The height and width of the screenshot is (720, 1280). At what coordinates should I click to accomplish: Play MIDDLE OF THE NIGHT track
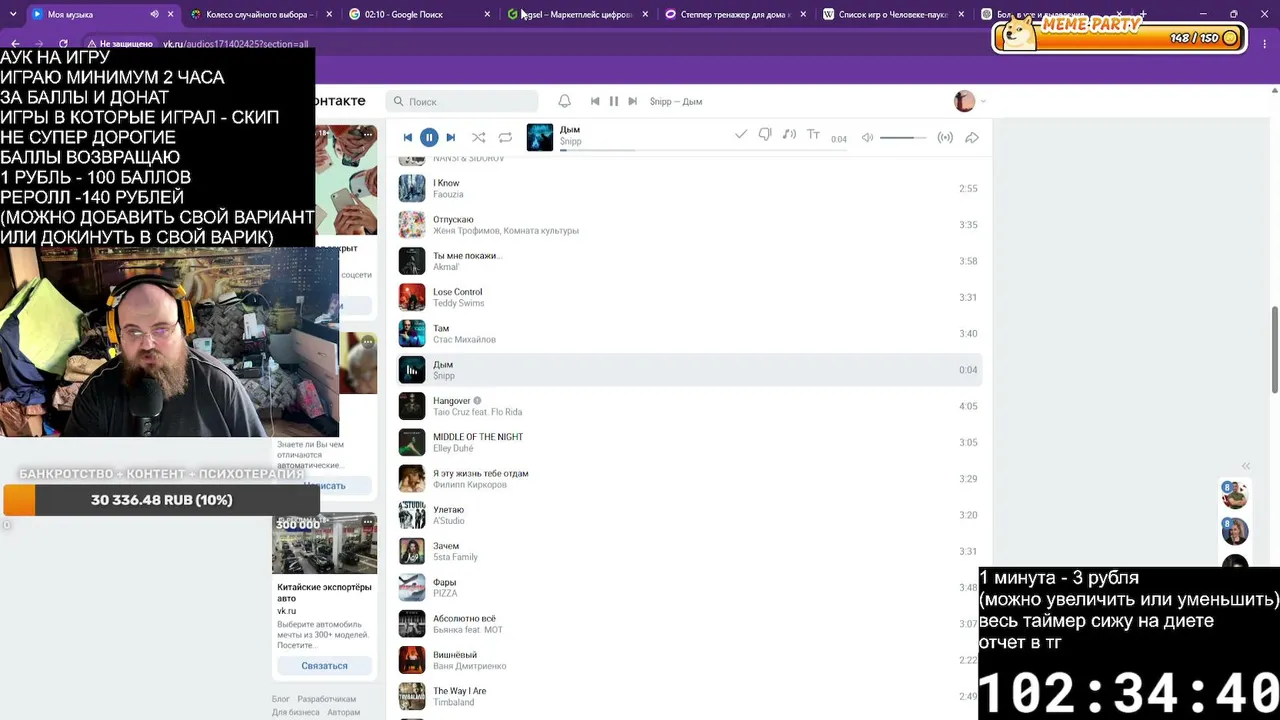pos(690,442)
